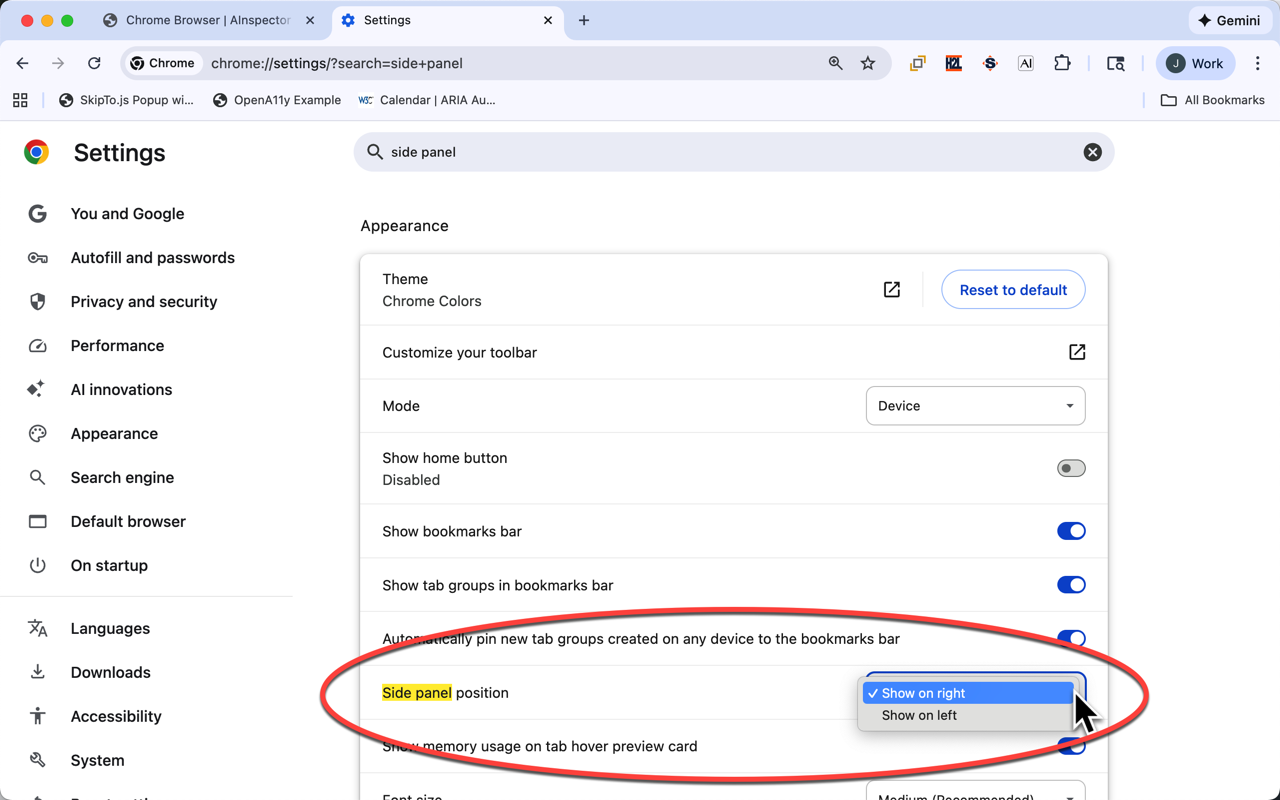Click the bookmark star icon
1280x800 pixels.
click(x=868, y=63)
